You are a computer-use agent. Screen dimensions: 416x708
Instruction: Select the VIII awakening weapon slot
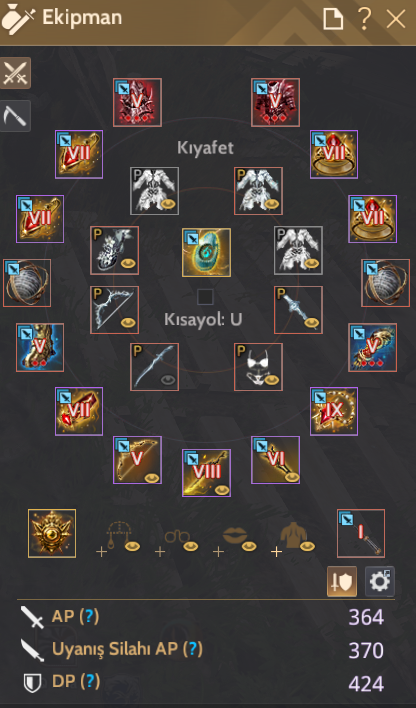click(x=206, y=473)
